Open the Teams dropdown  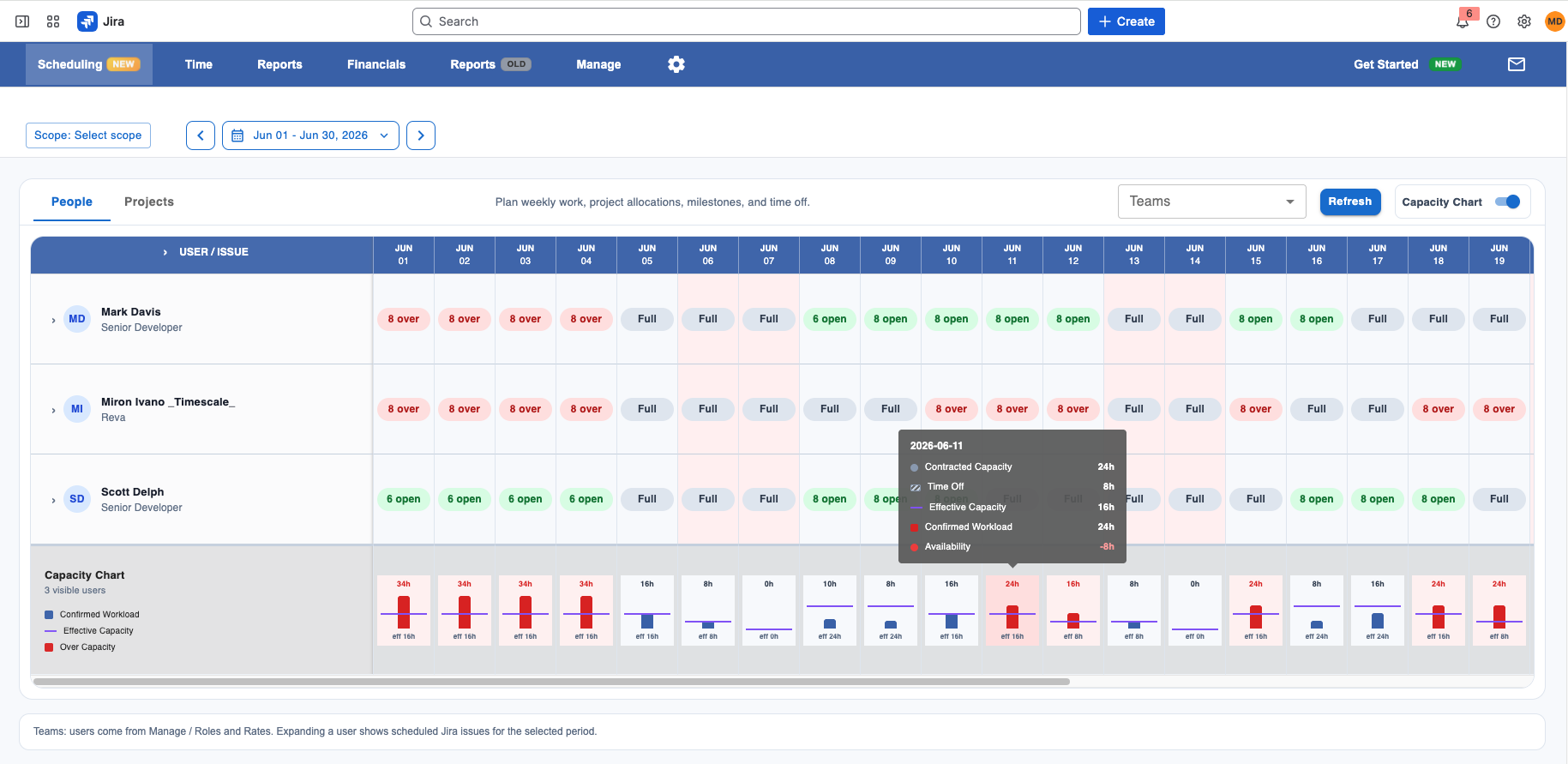(1211, 202)
